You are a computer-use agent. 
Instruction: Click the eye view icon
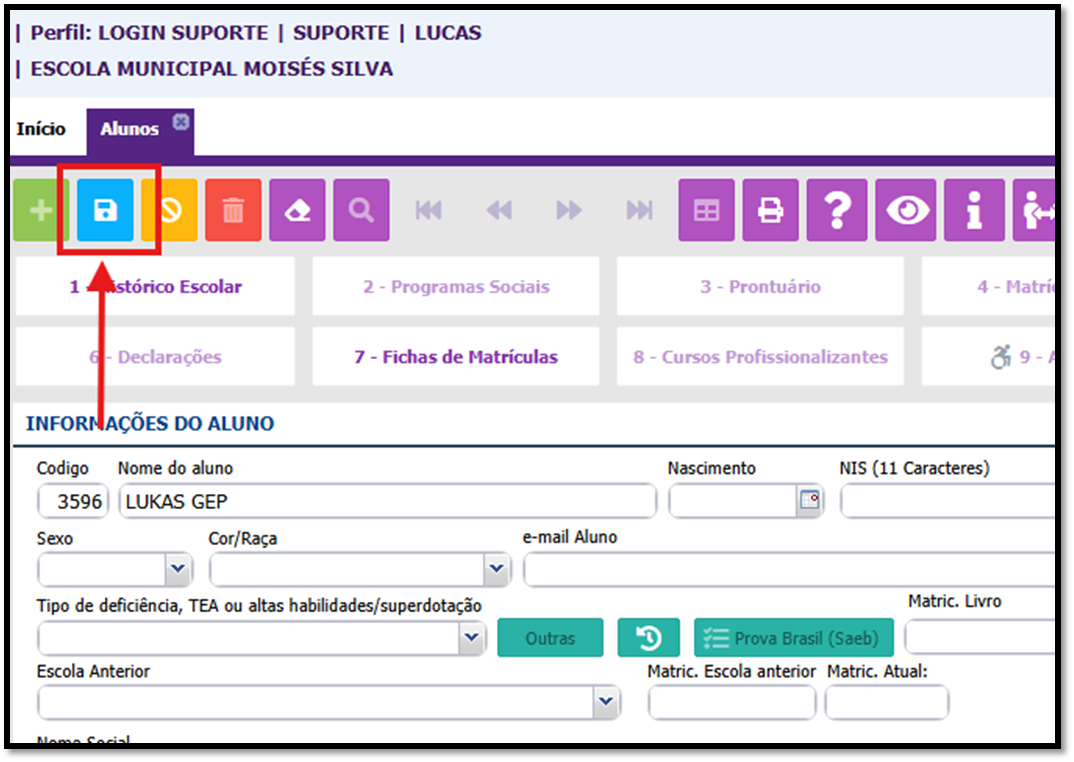click(906, 211)
